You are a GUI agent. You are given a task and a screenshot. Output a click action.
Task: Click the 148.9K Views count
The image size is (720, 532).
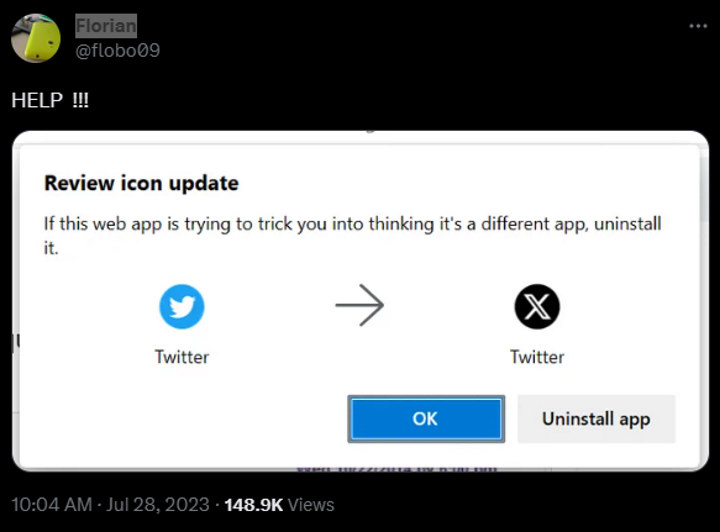tap(252, 505)
